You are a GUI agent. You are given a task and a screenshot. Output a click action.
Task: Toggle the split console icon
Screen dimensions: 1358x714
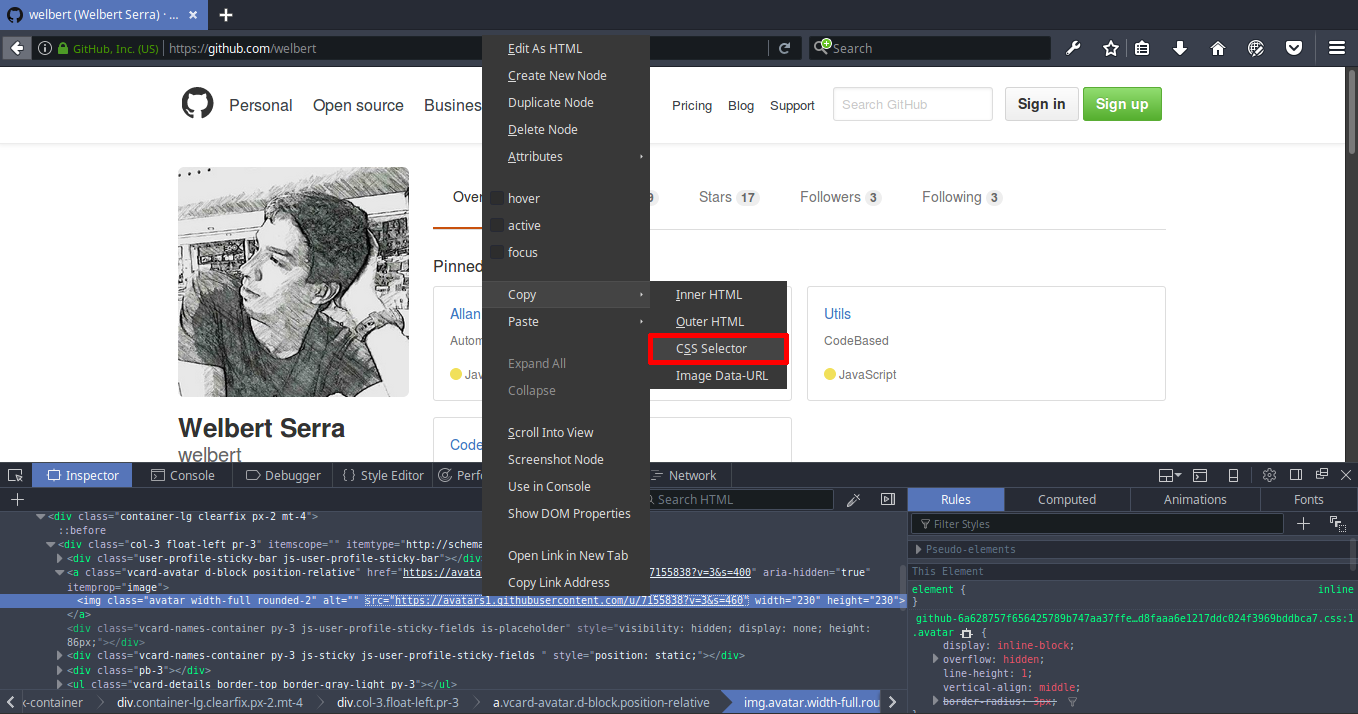point(1200,475)
